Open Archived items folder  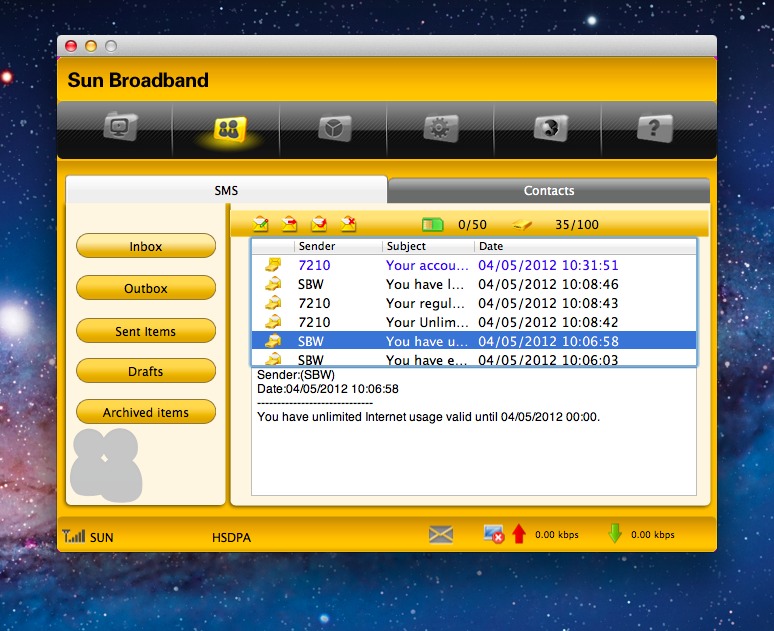click(x=146, y=412)
